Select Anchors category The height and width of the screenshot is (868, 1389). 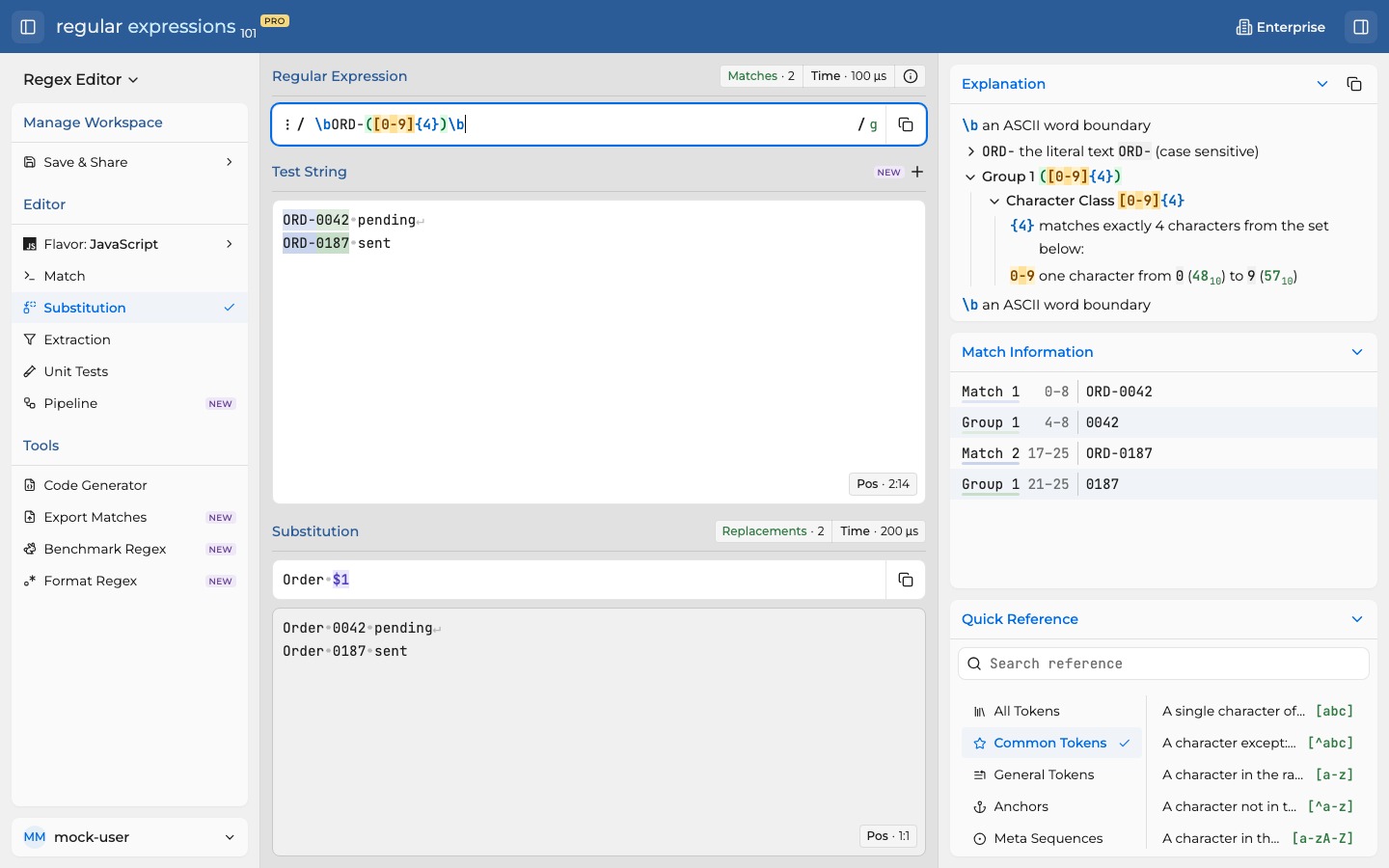click(x=1051, y=806)
